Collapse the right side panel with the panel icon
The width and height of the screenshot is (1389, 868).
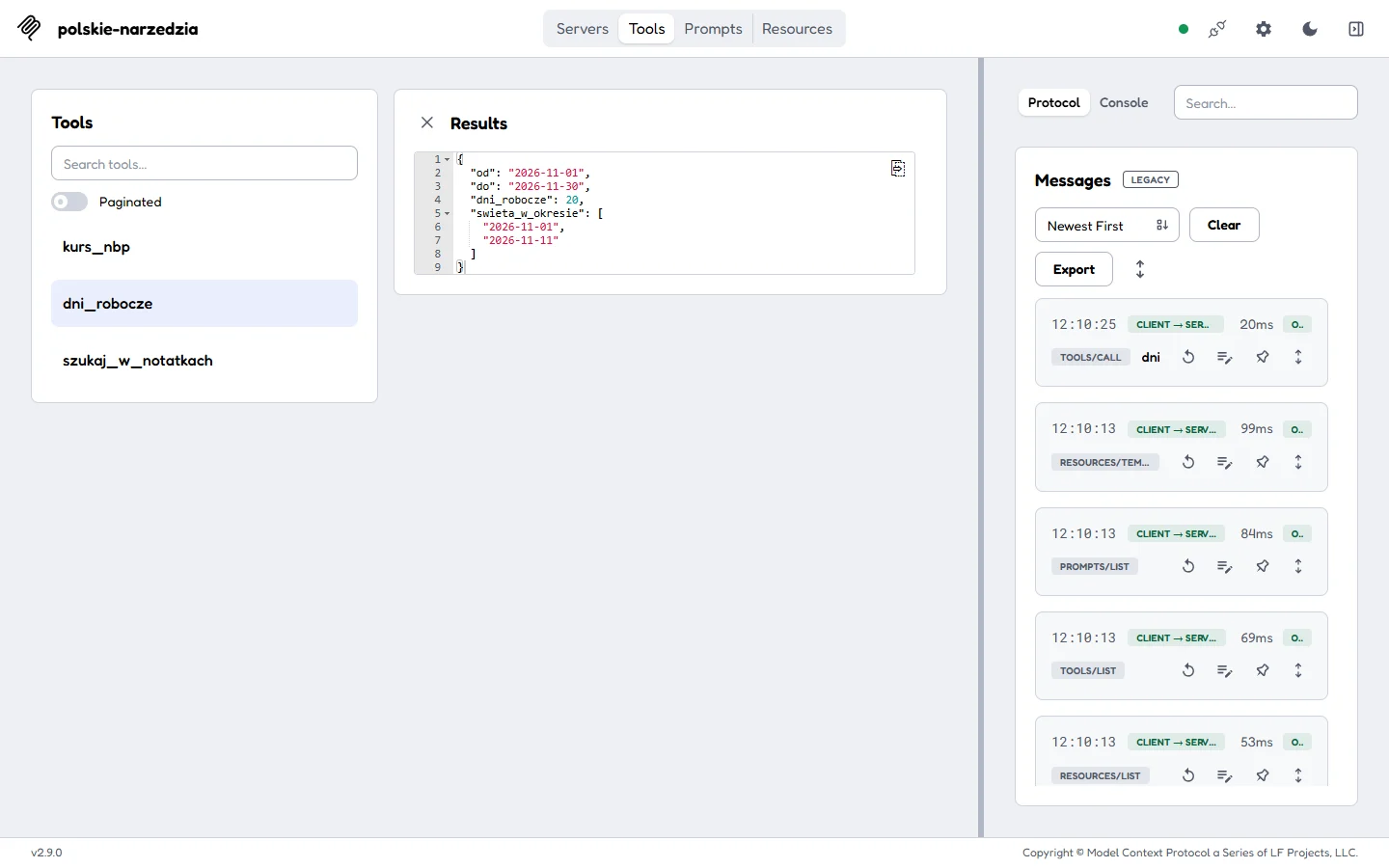(1356, 29)
